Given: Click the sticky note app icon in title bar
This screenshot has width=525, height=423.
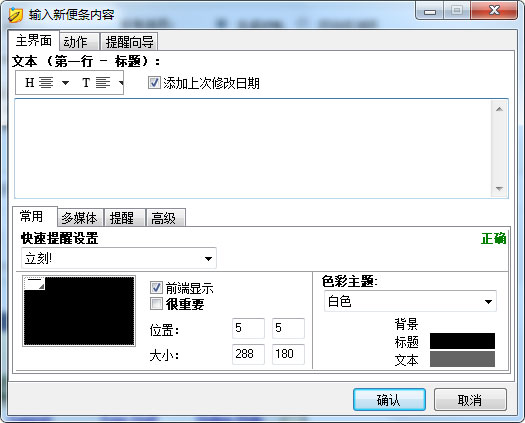Looking at the screenshot, I should point(15,15).
